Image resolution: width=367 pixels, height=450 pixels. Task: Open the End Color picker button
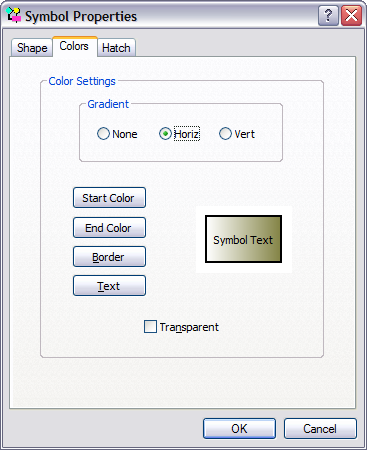coord(109,228)
